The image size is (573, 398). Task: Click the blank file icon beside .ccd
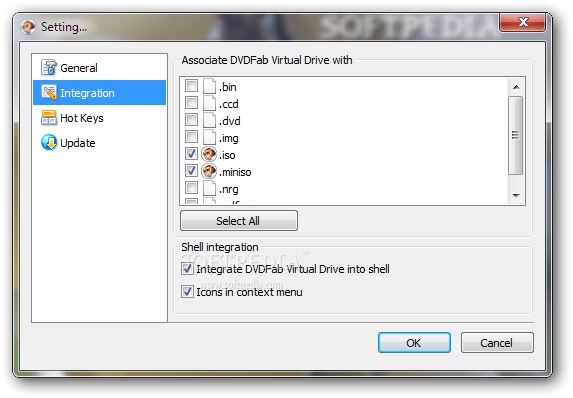click(x=209, y=103)
